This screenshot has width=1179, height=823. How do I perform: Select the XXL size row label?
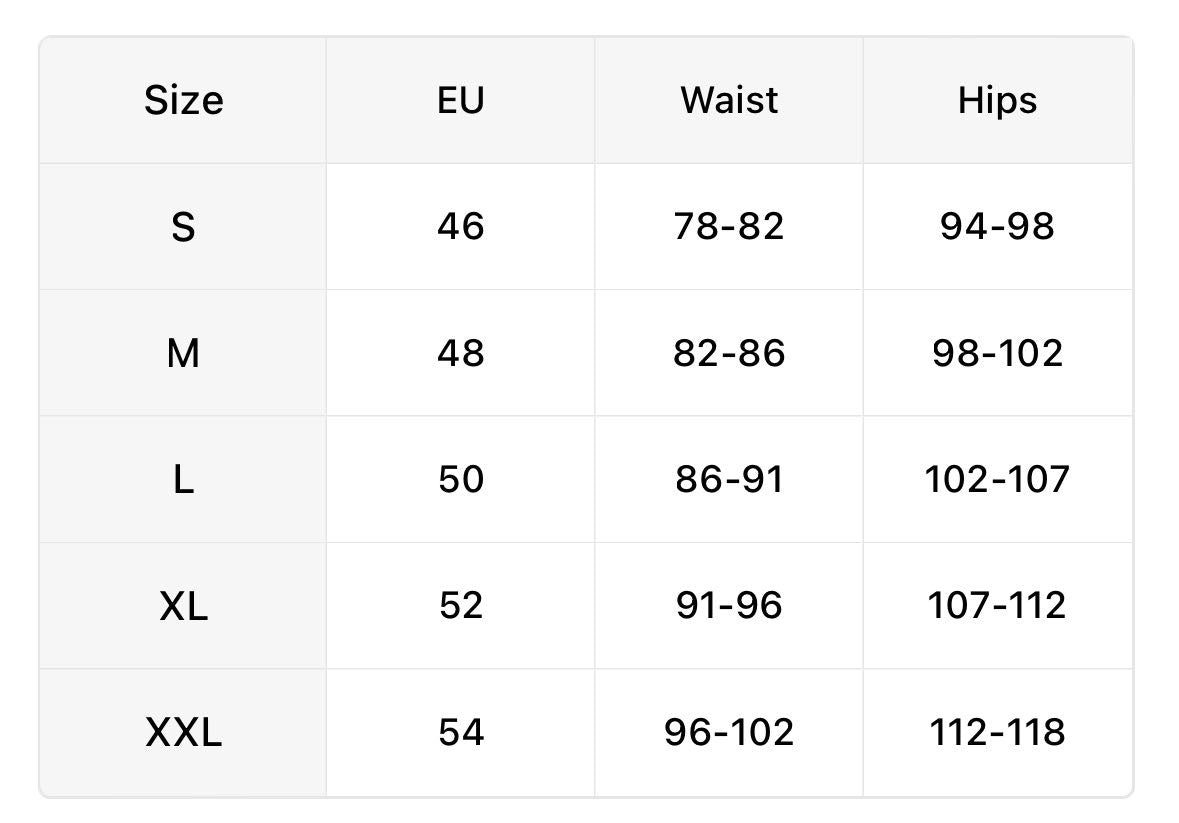[183, 733]
